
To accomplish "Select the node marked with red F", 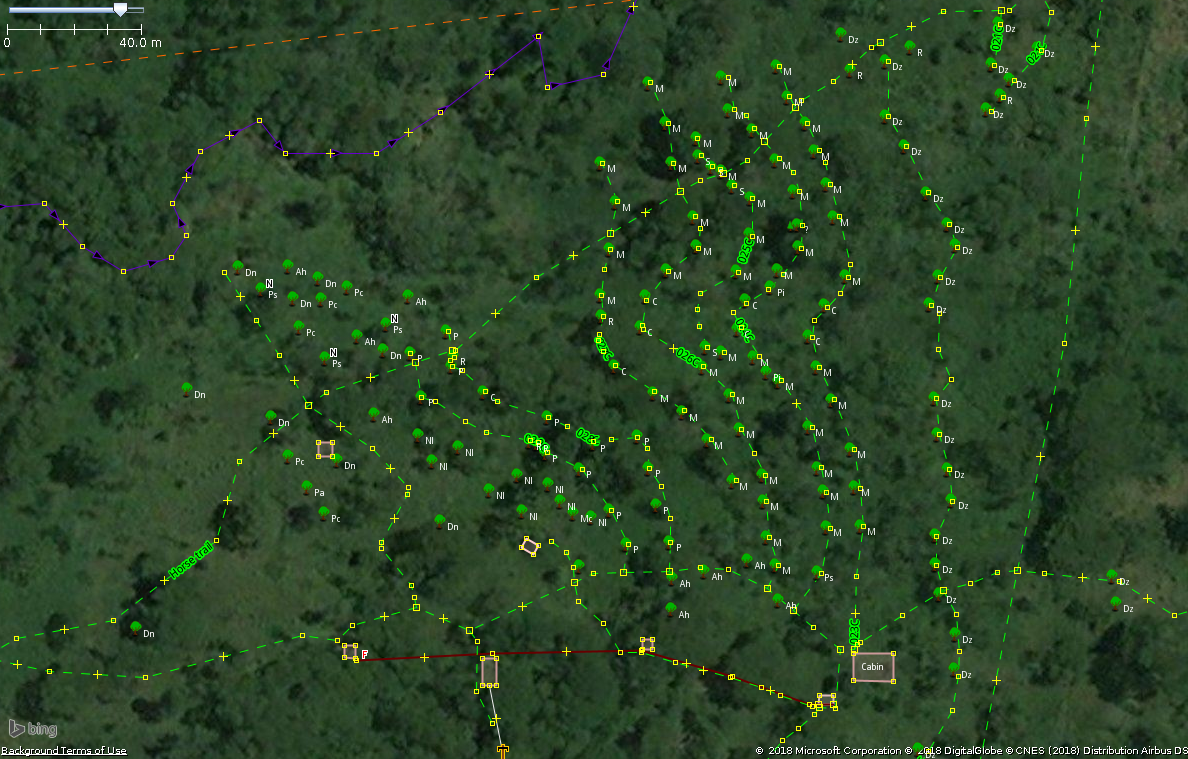I will [x=364, y=654].
